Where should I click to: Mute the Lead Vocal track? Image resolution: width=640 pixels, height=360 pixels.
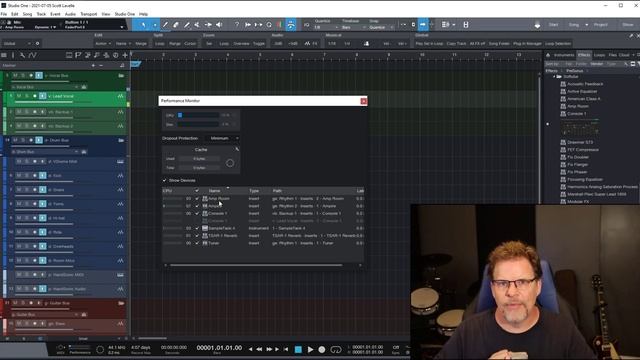[19, 96]
